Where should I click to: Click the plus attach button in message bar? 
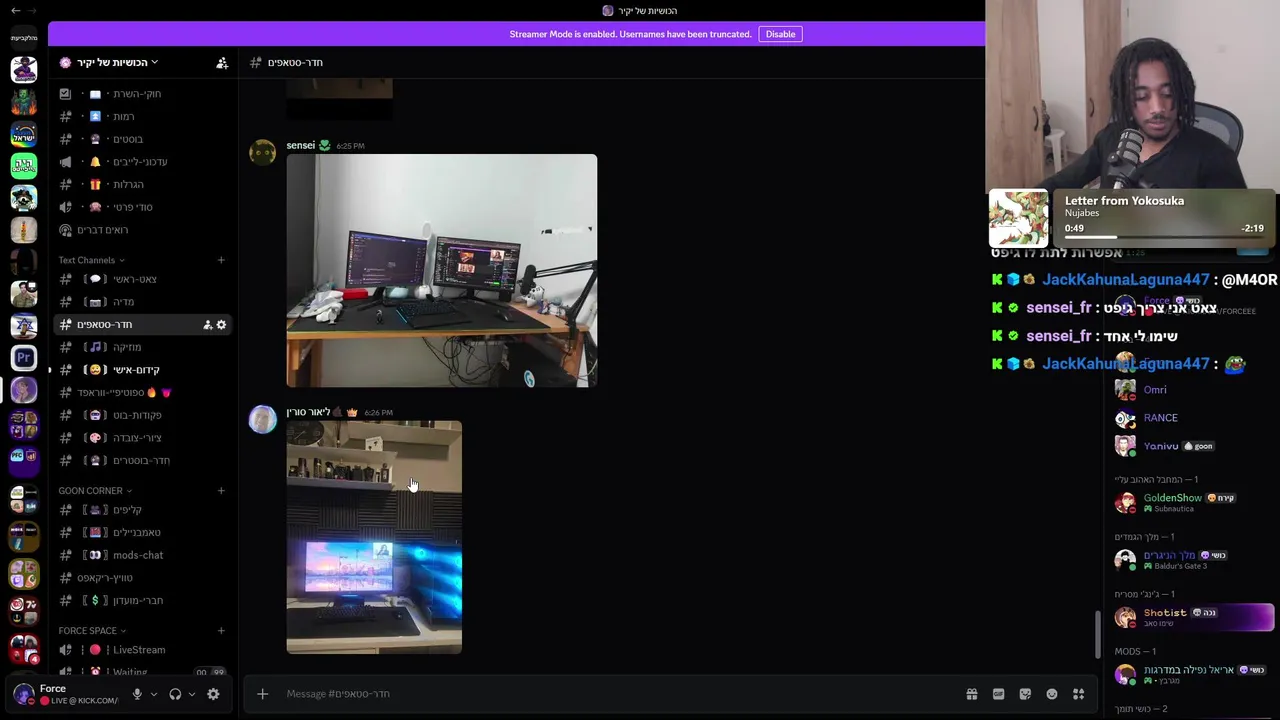pyautogui.click(x=262, y=694)
